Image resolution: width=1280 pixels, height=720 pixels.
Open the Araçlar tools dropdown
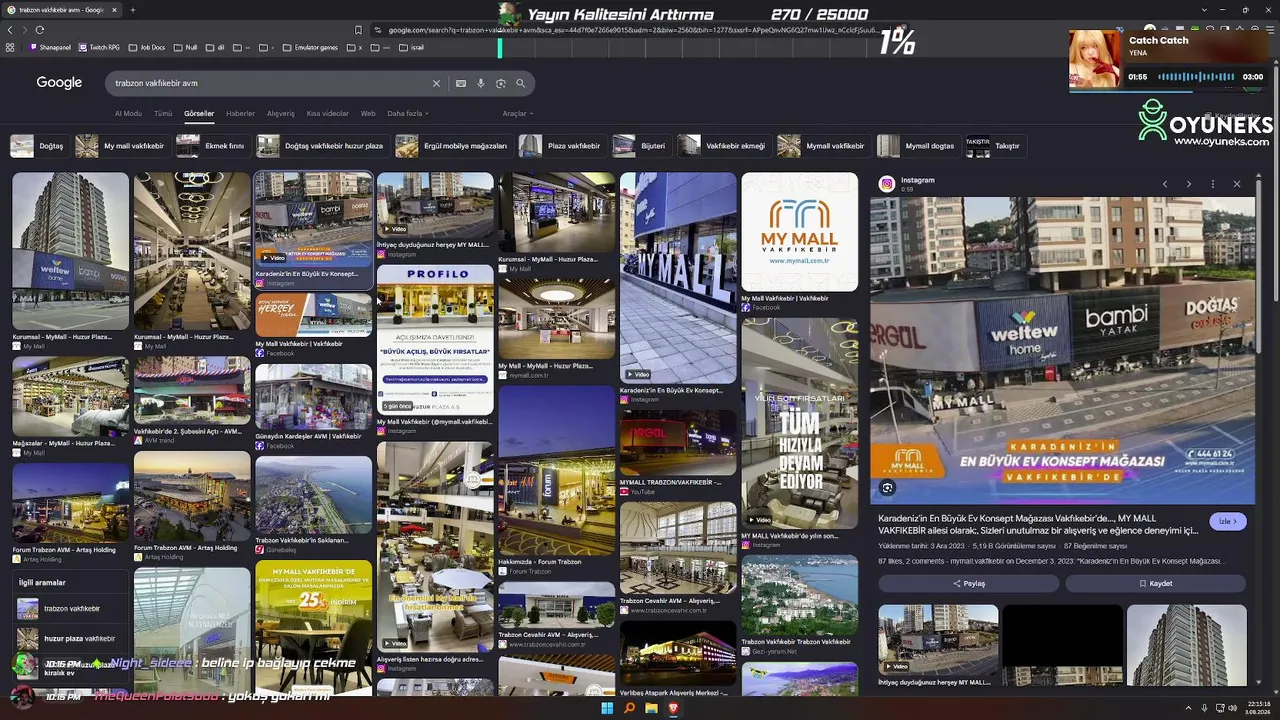(516, 114)
